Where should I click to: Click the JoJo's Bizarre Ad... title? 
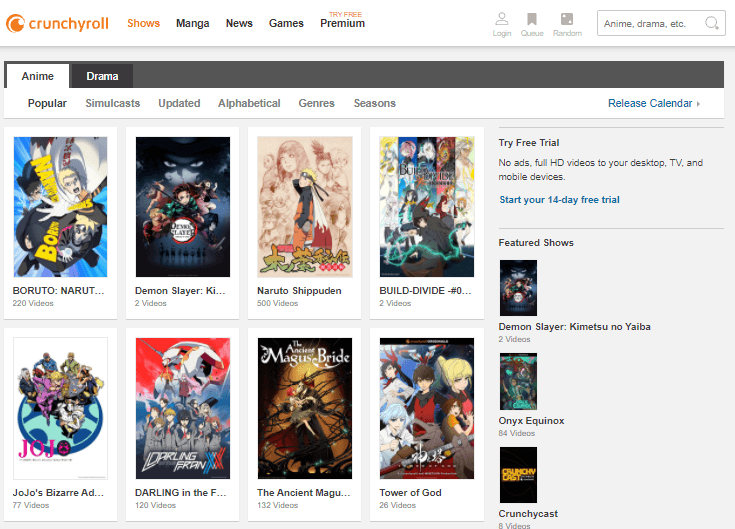(58, 492)
